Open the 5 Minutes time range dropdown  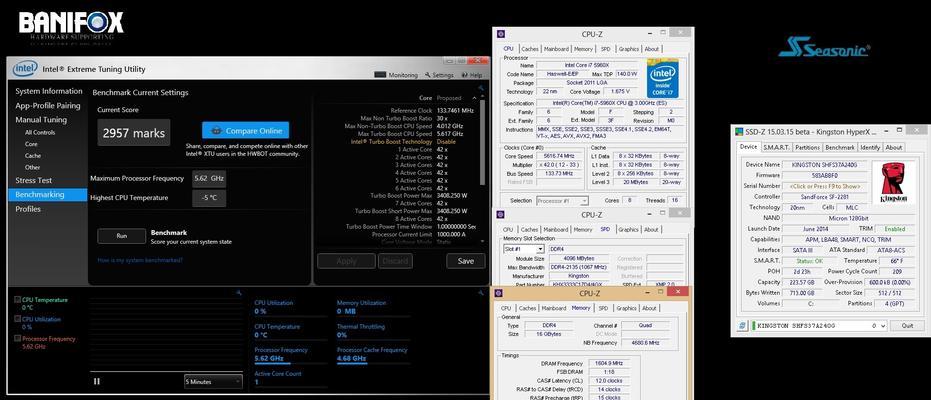coord(213,382)
